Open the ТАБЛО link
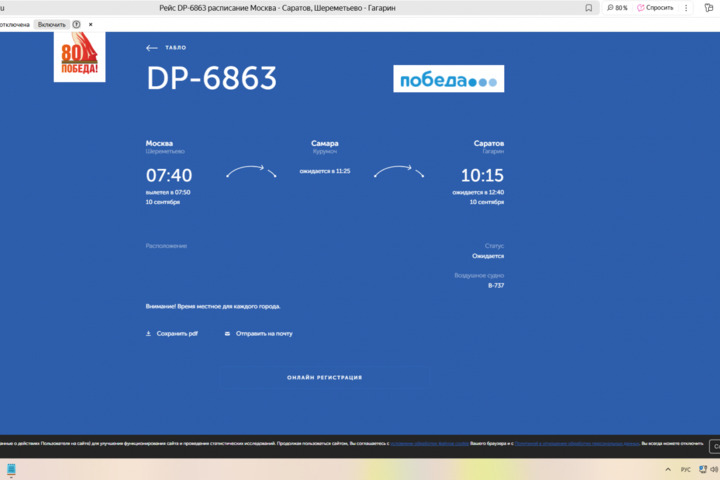Screen dimensions: 720x480 coord(175,48)
